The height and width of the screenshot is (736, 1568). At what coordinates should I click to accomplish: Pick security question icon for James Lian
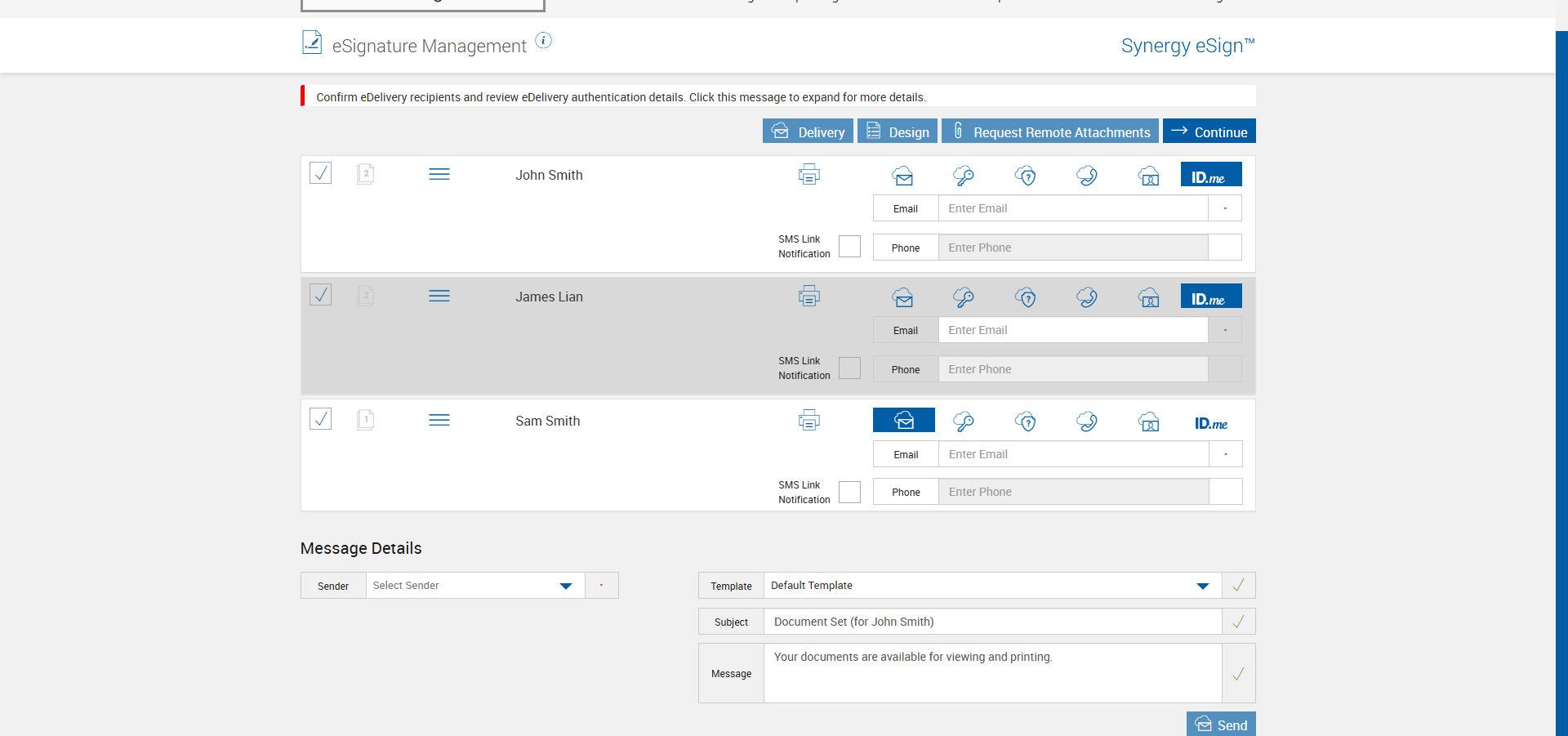(x=1026, y=298)
